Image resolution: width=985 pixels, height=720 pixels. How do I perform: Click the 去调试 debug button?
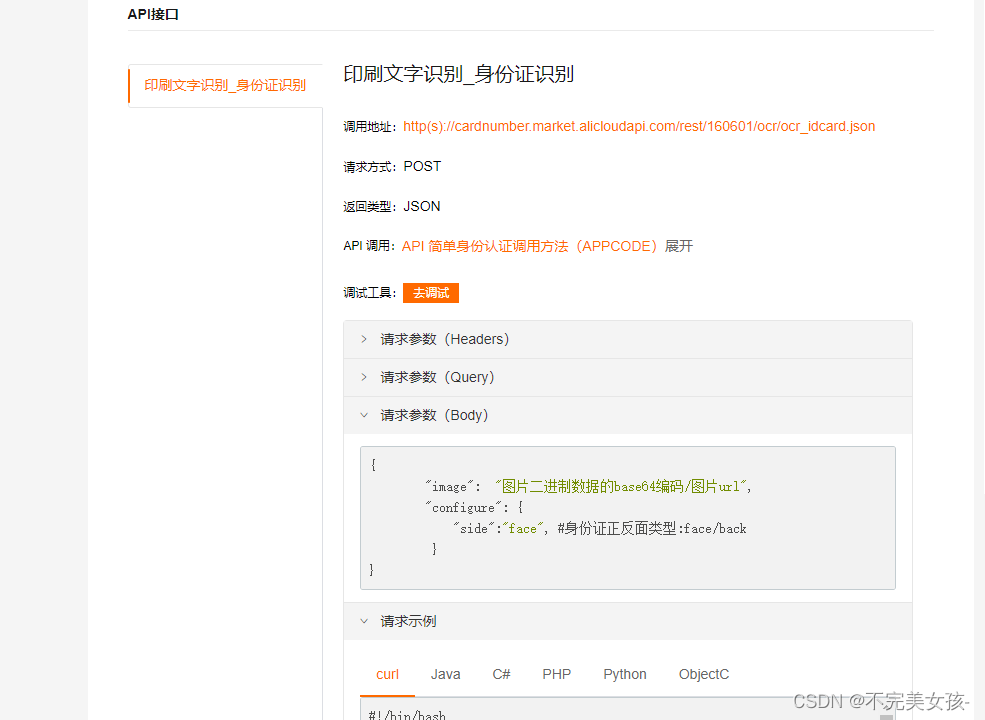[x=431, y=293]
